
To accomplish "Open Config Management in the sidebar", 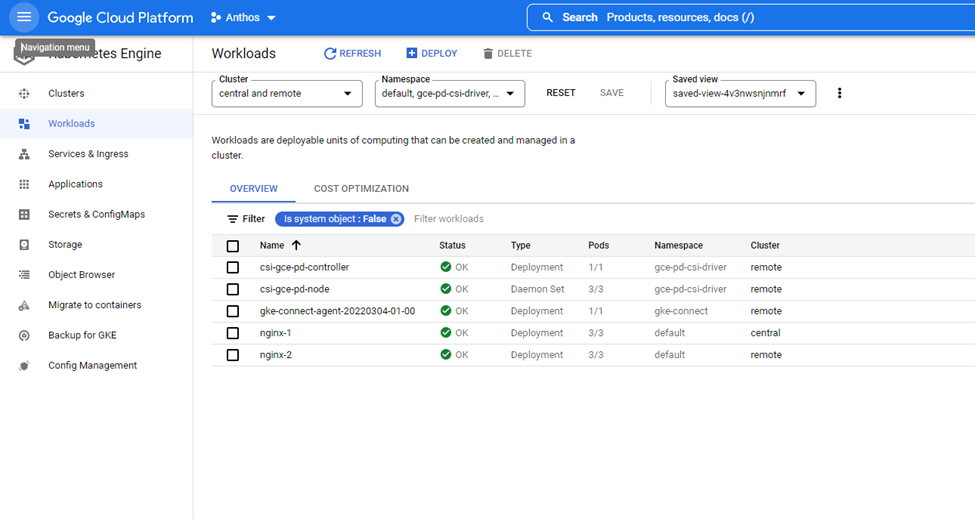I will (94, 366).
